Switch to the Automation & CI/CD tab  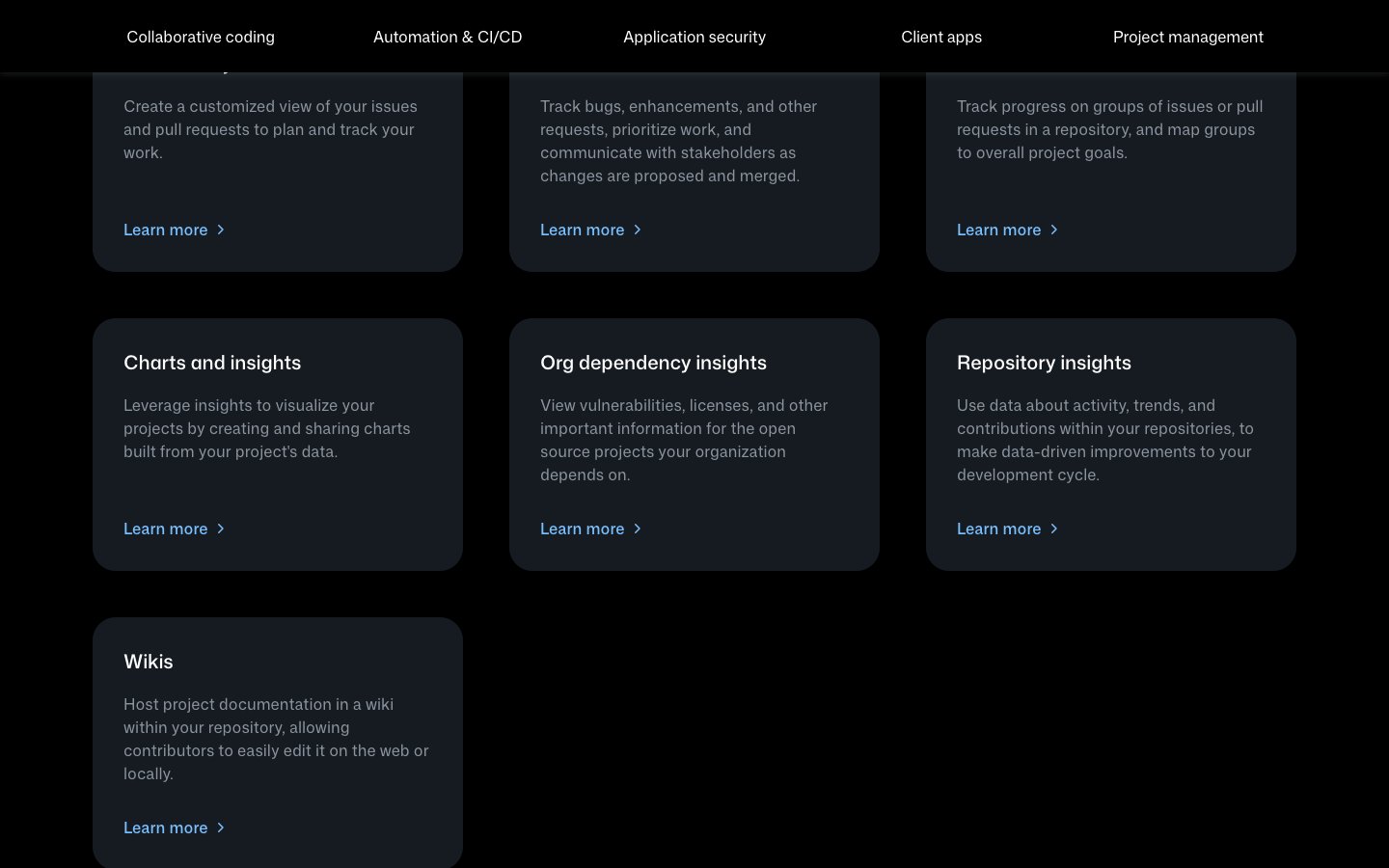tap(448, 37)
